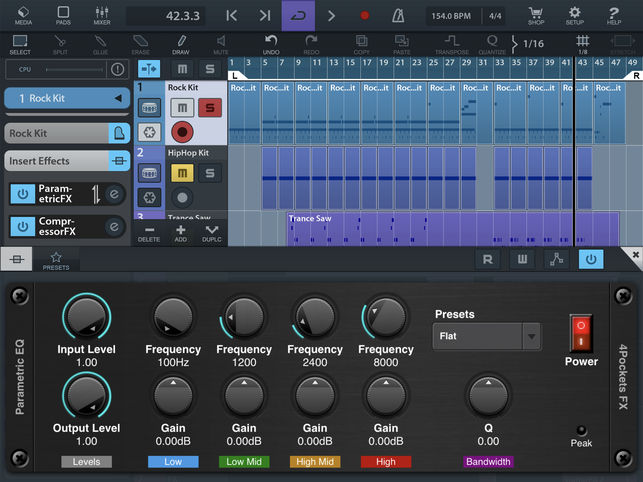This screenshot has width=643, height=482.
Task: Toggle the cycle loop button
Action: tap(297, 15)
